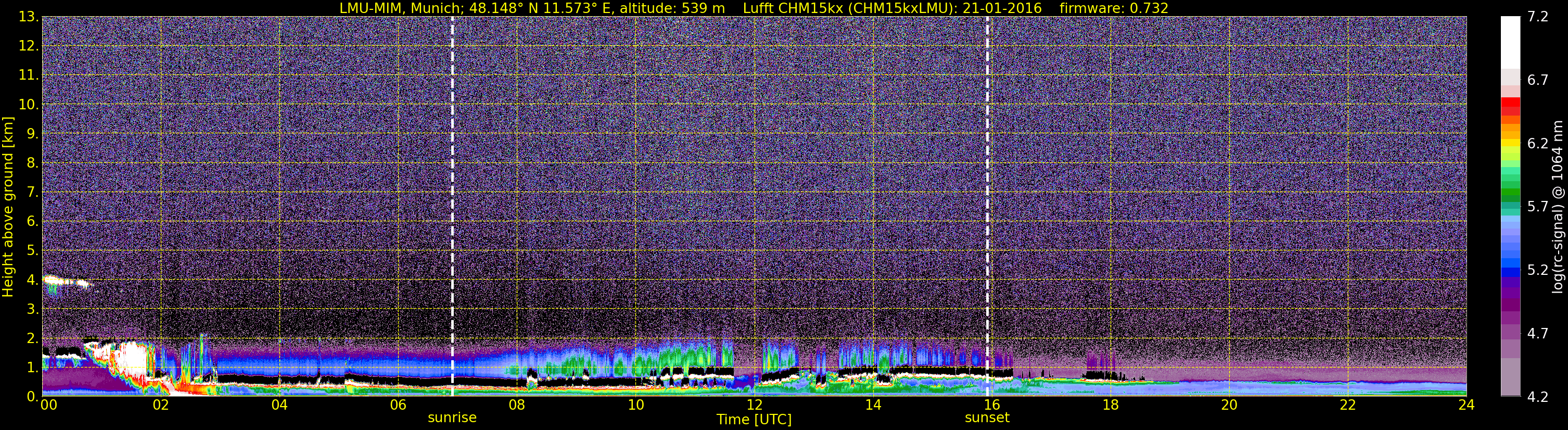Click the height tick label '3.'
This screenshot has width=1568, height=430.
[x=32, y=309]
